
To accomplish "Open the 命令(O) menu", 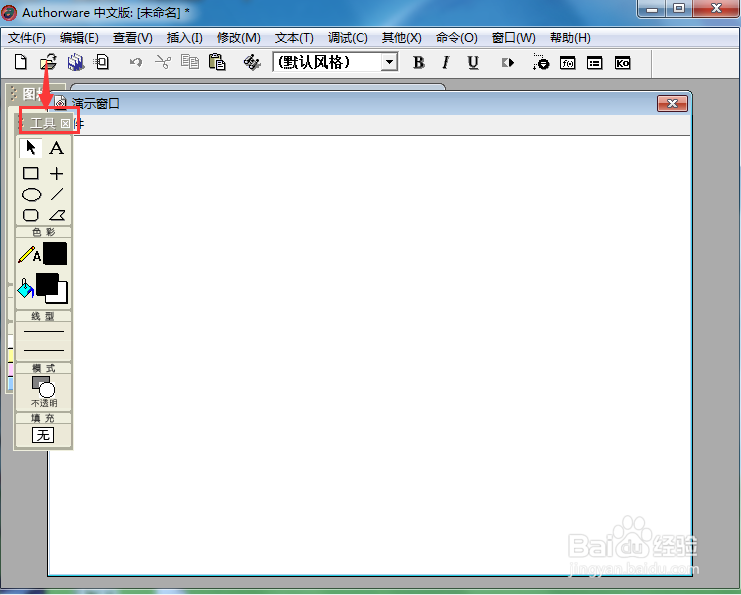I will pyautogui.click(x=457, y=38).
